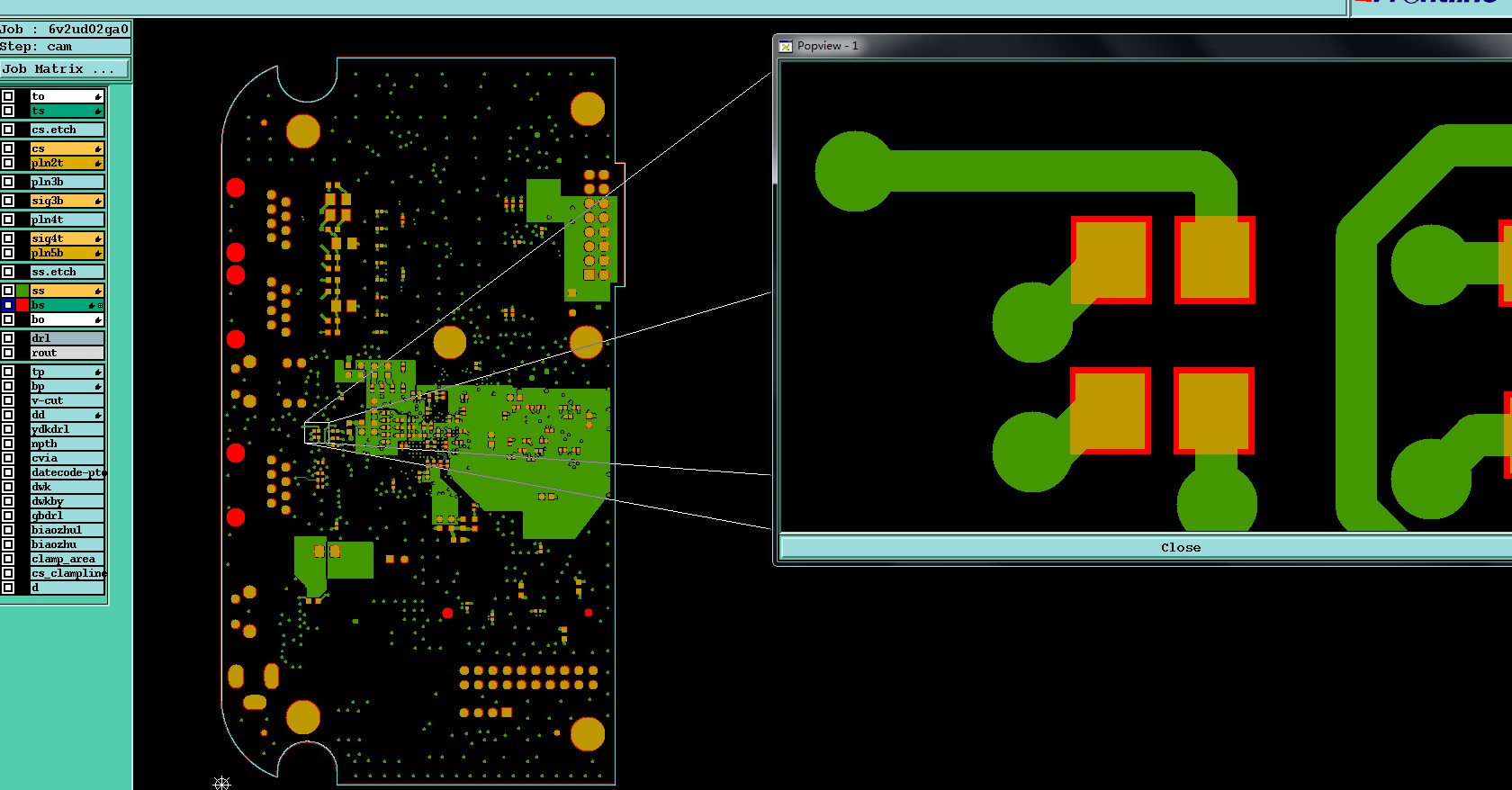Enable the rout layer checkbox
The image size is (1512, 790).
click(x=8, y=353)
